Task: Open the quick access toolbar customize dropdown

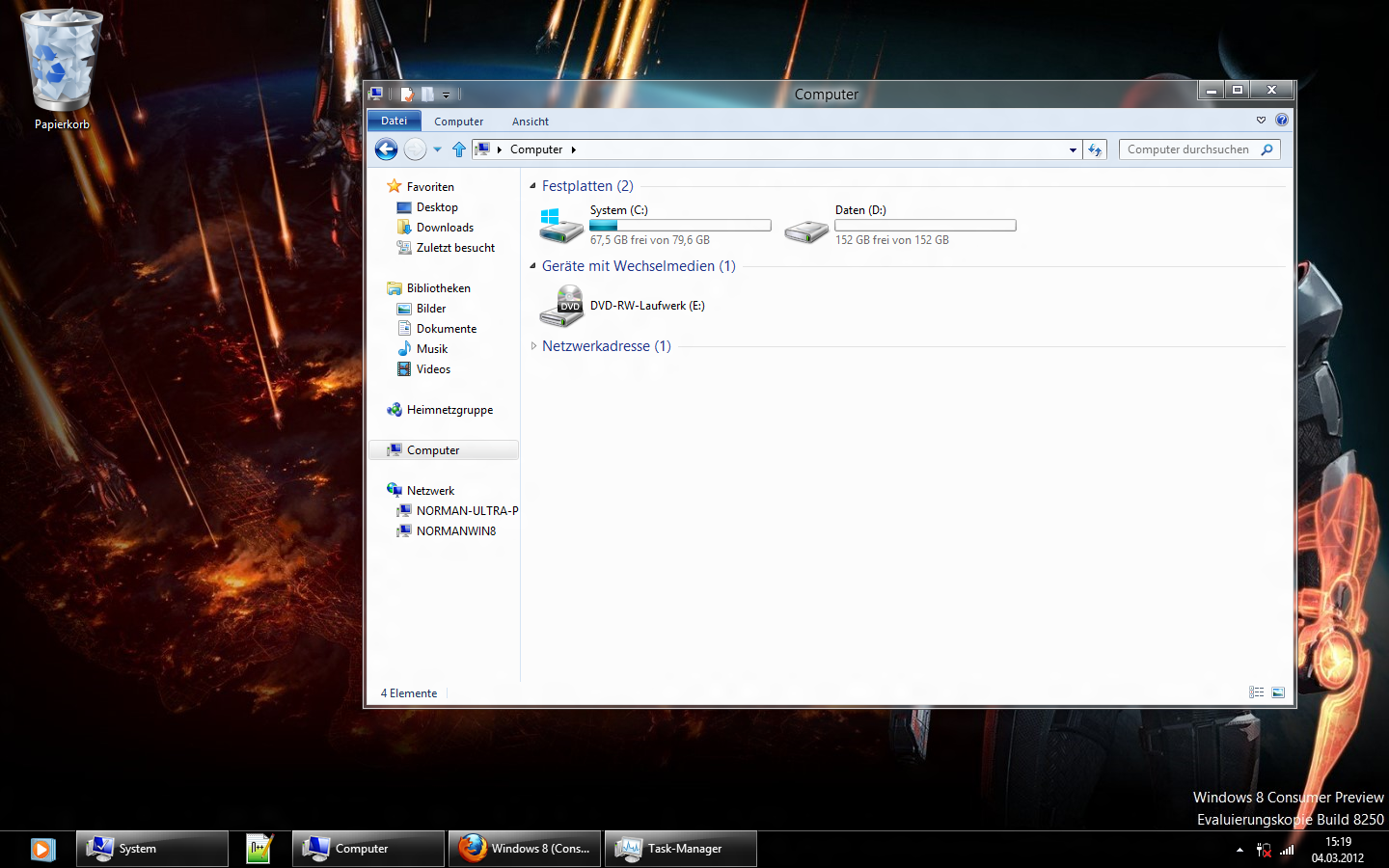Action: tap(446, 95)
